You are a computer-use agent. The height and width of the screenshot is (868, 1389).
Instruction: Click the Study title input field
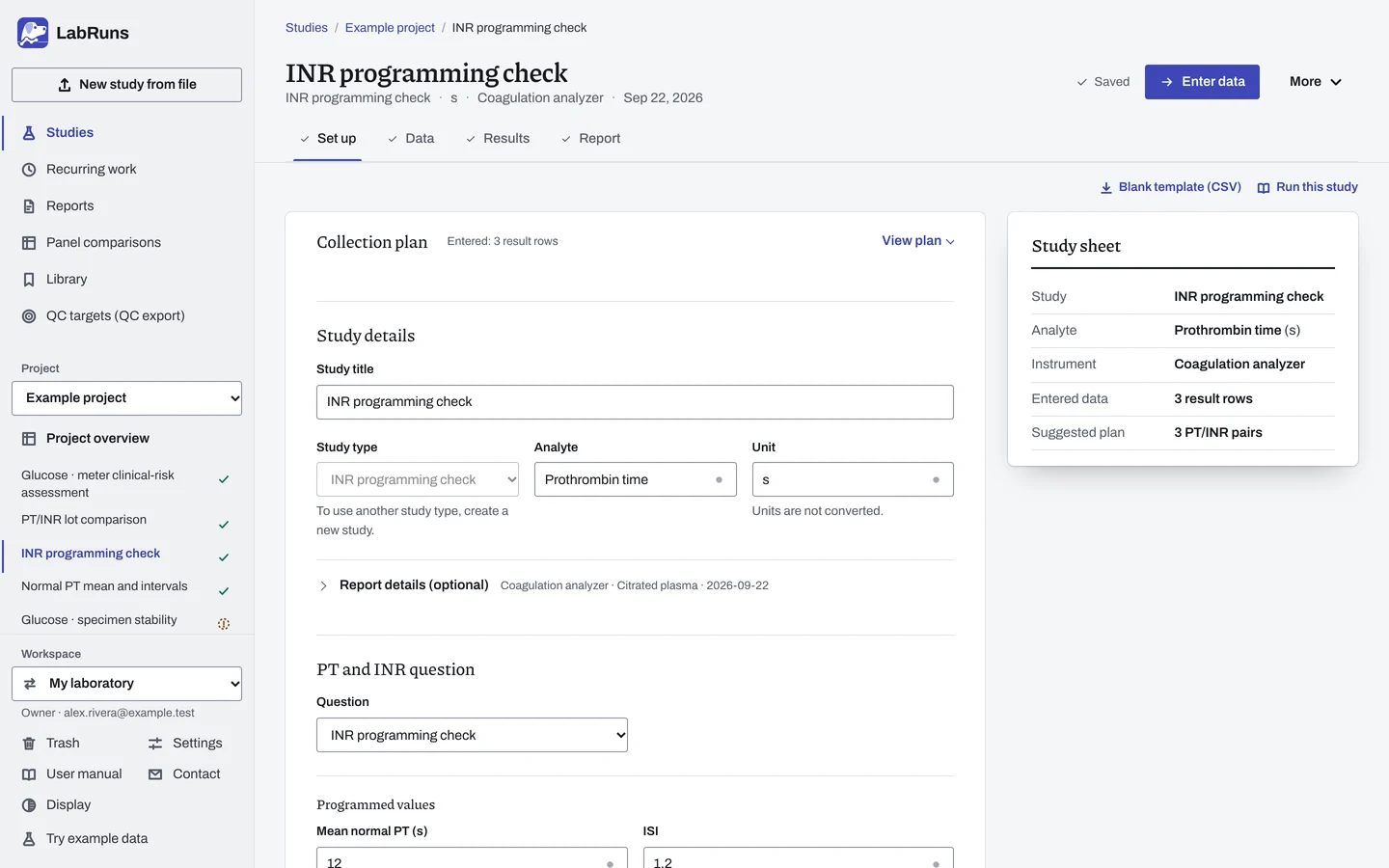[635, 402]
